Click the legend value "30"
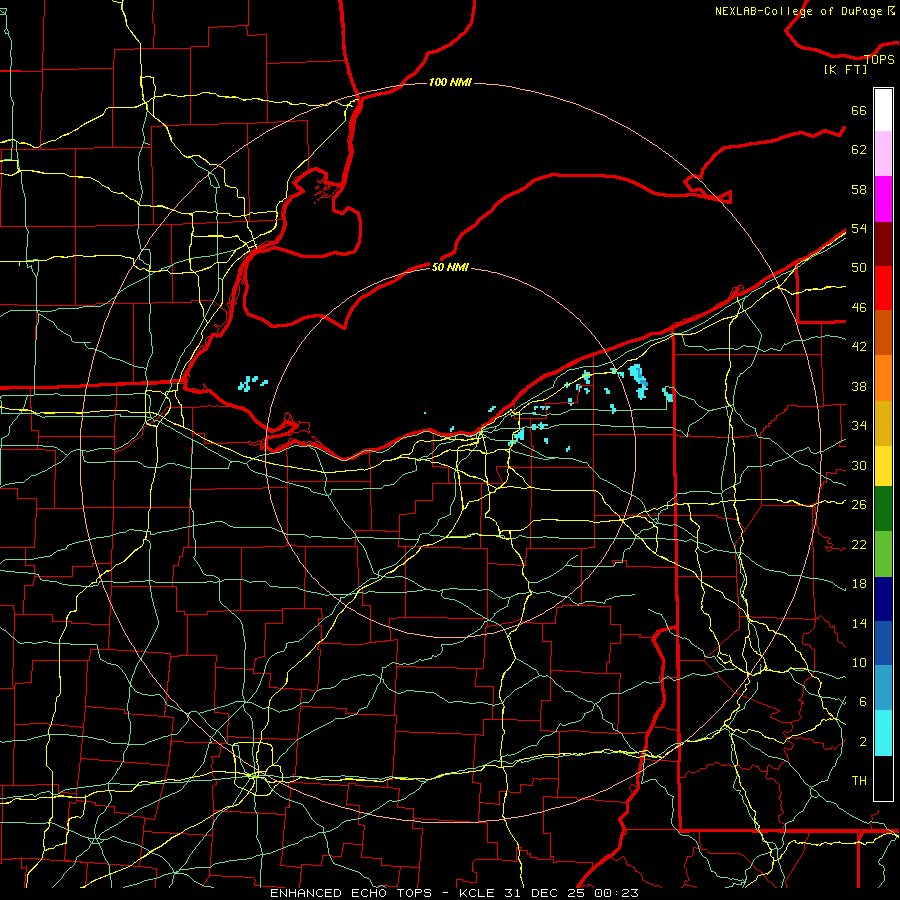The height and width of the screenshot is (900, 900). (859, 465)
